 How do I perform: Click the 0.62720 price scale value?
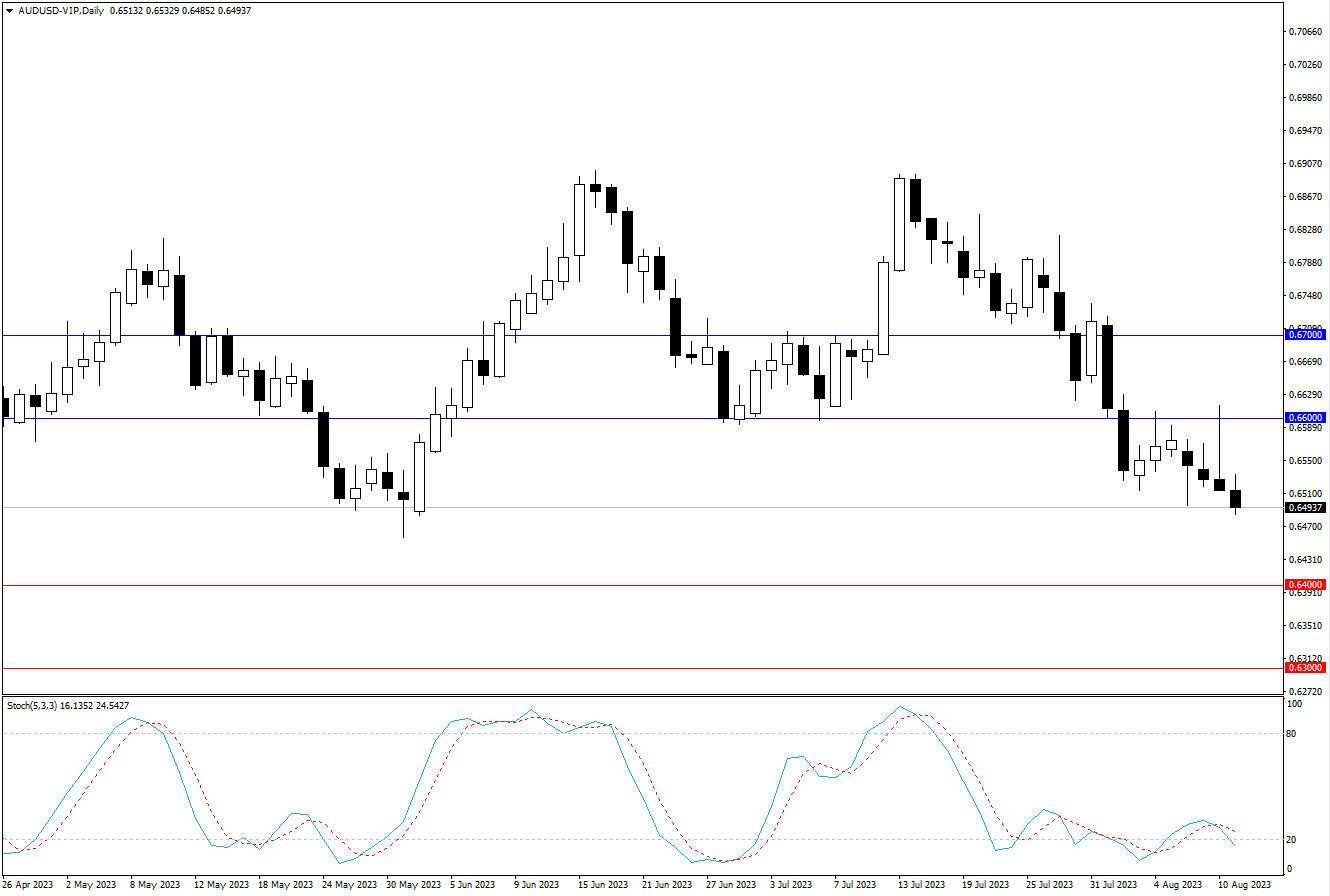point(1306,691)
